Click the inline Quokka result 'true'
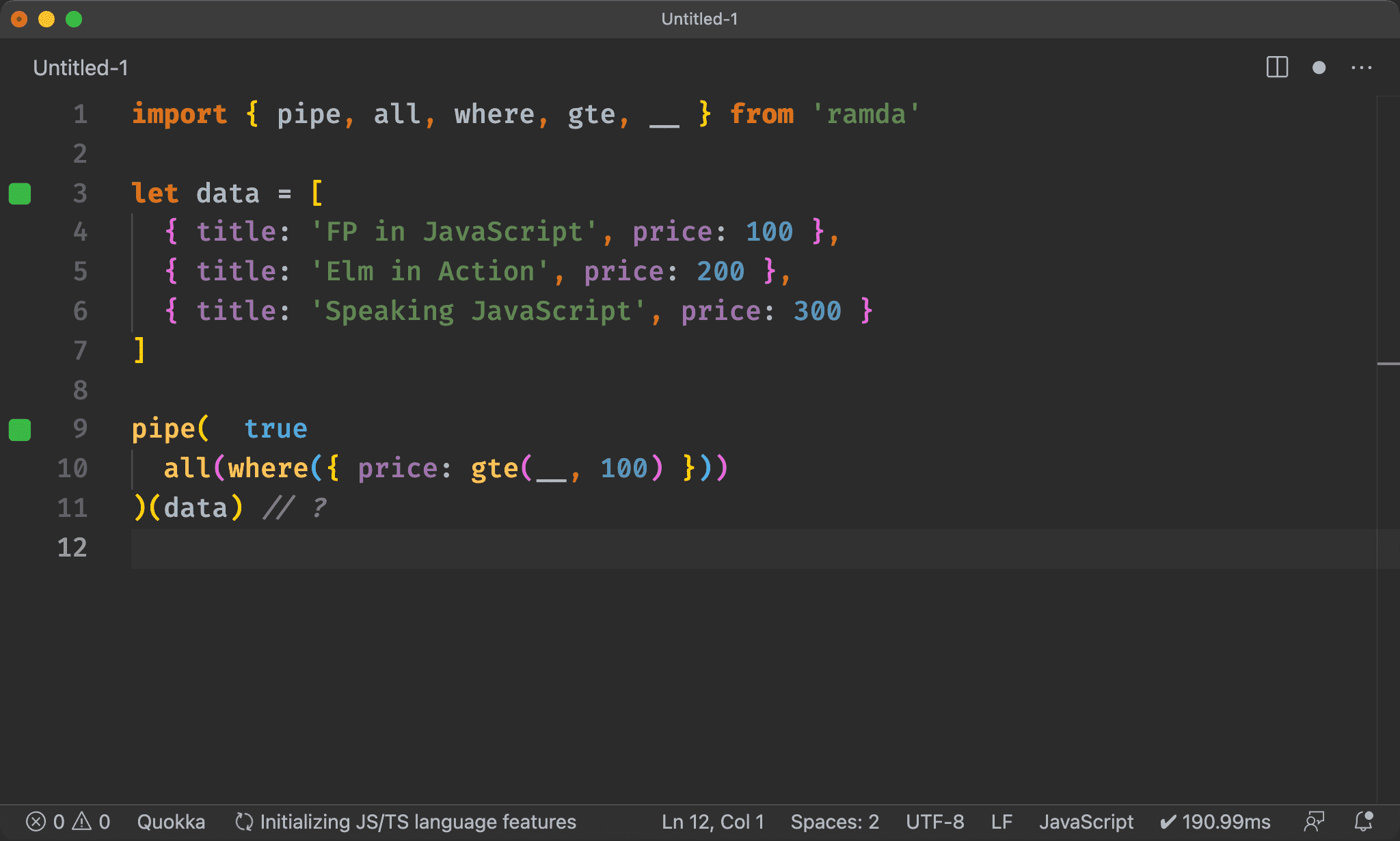The height and width of the screenshot is (841, 1400). click(276, 429)
